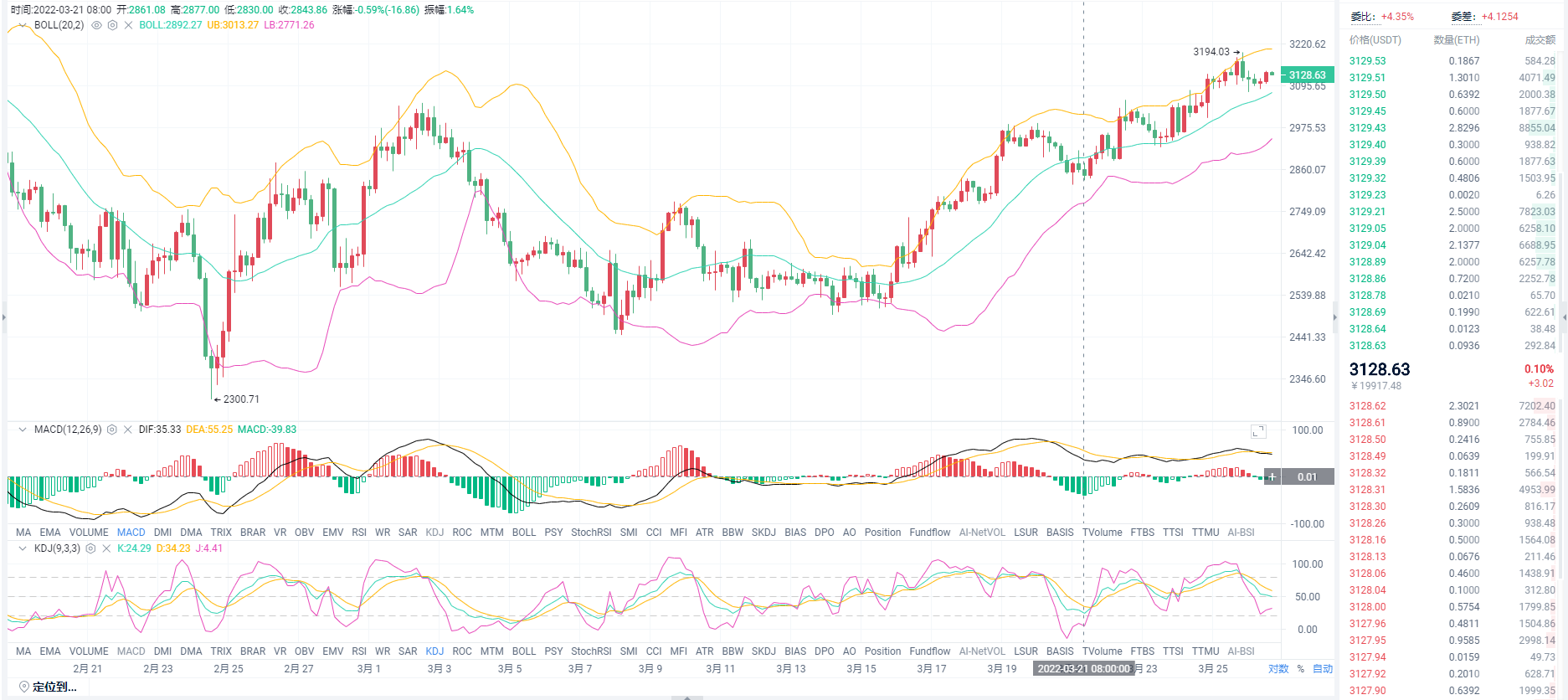Select Position in the bar under the KDJ chart
The width and height of the screenshot is (1568, 700).
point(883,651)
